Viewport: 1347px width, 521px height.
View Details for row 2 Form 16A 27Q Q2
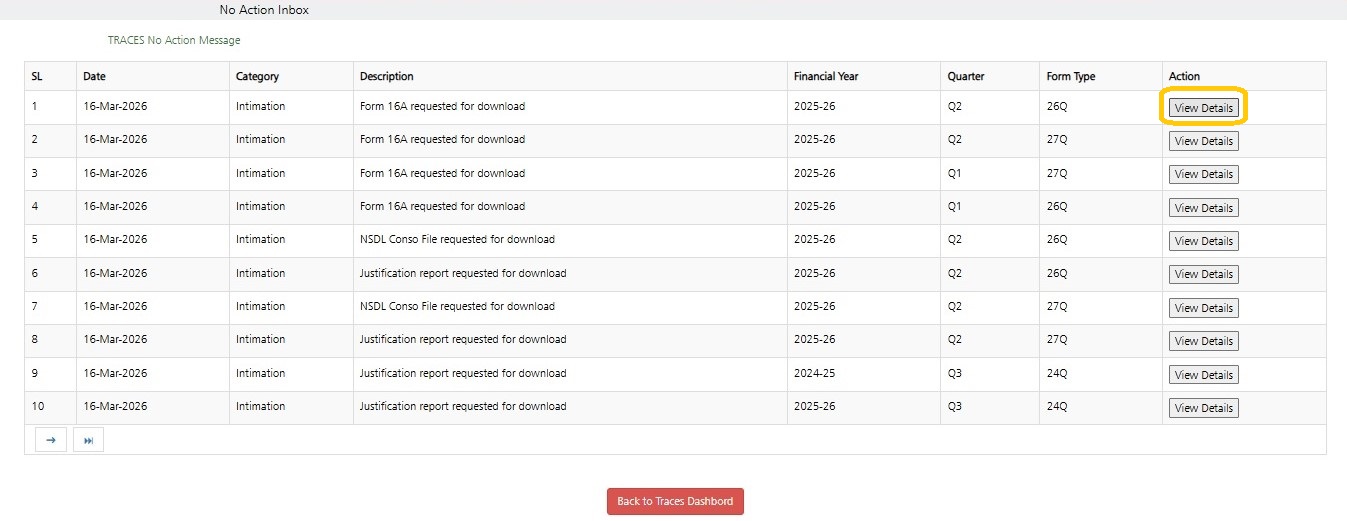point(1203,141)
